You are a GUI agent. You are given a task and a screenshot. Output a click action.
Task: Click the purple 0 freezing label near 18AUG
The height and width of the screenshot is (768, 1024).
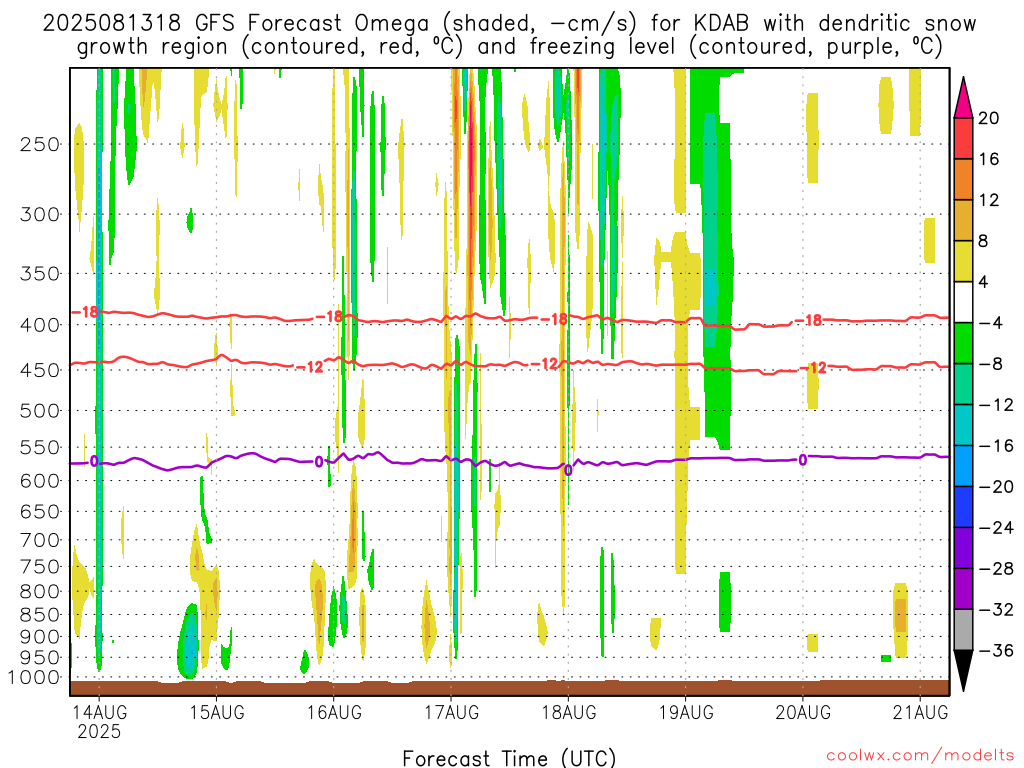(568, 470)
